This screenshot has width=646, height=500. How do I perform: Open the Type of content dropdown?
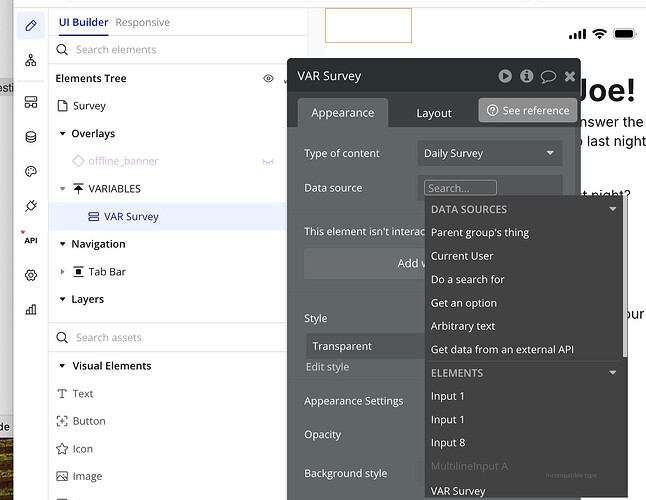(490, 153)
